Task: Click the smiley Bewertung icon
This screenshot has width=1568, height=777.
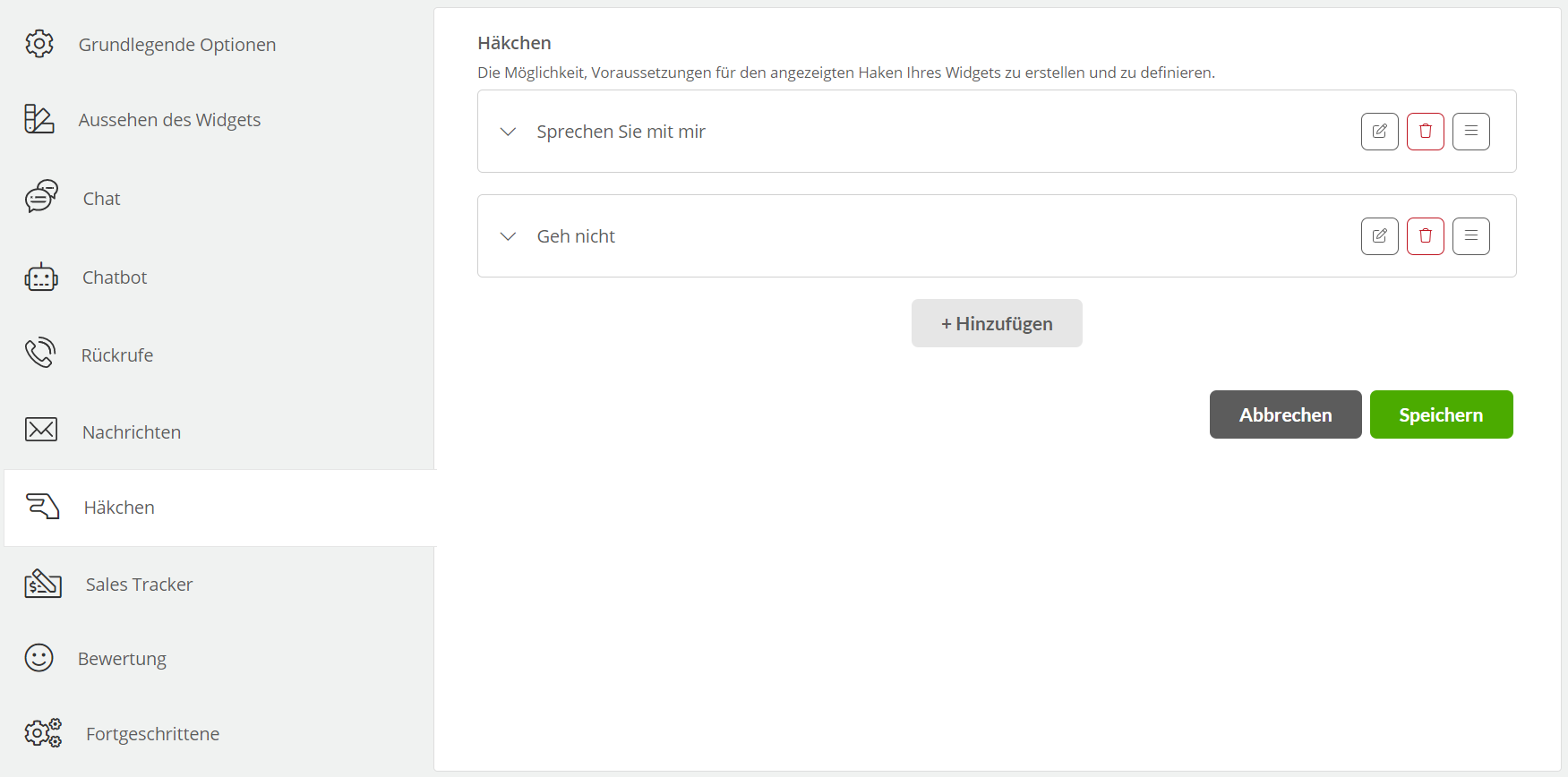Action: (x=39, y=658)
